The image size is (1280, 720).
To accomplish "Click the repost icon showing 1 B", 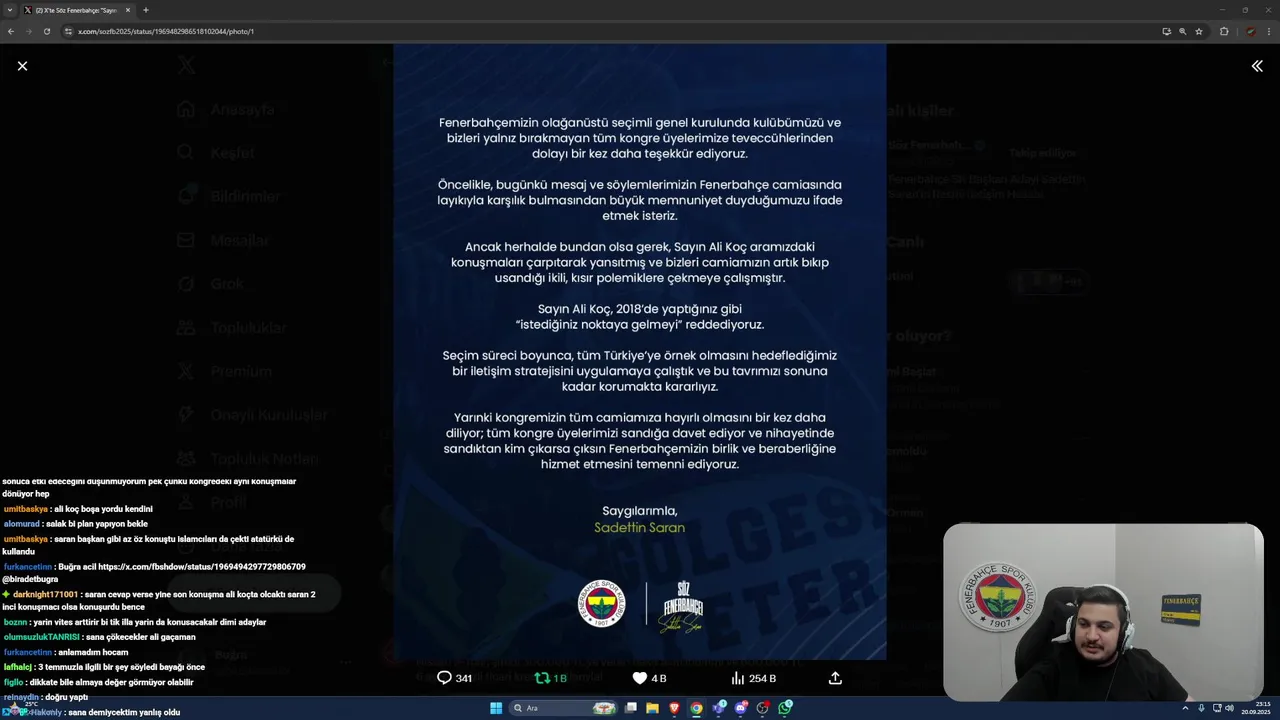I will click(550, 678).
